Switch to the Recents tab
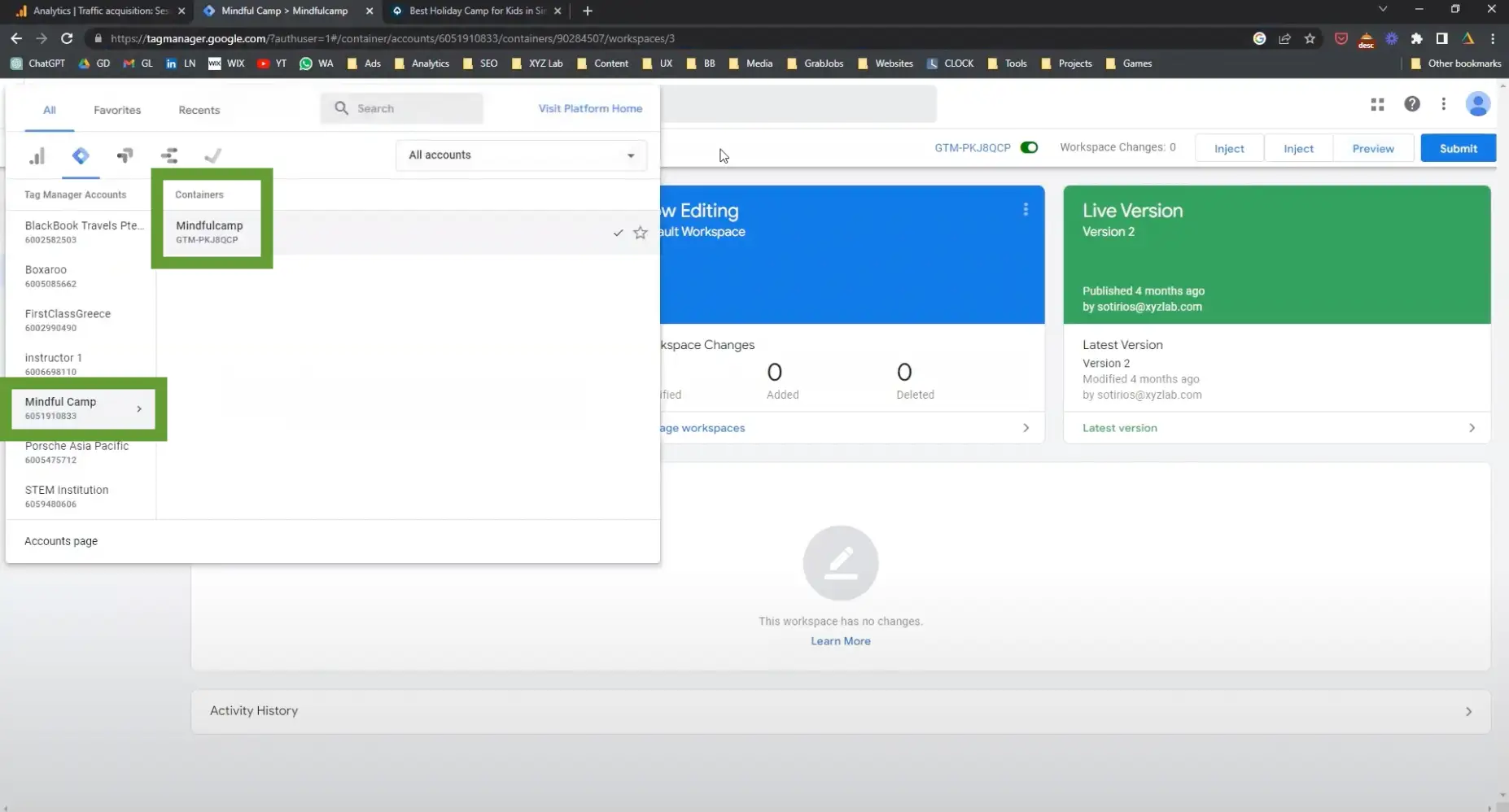 tap(199, 110)
